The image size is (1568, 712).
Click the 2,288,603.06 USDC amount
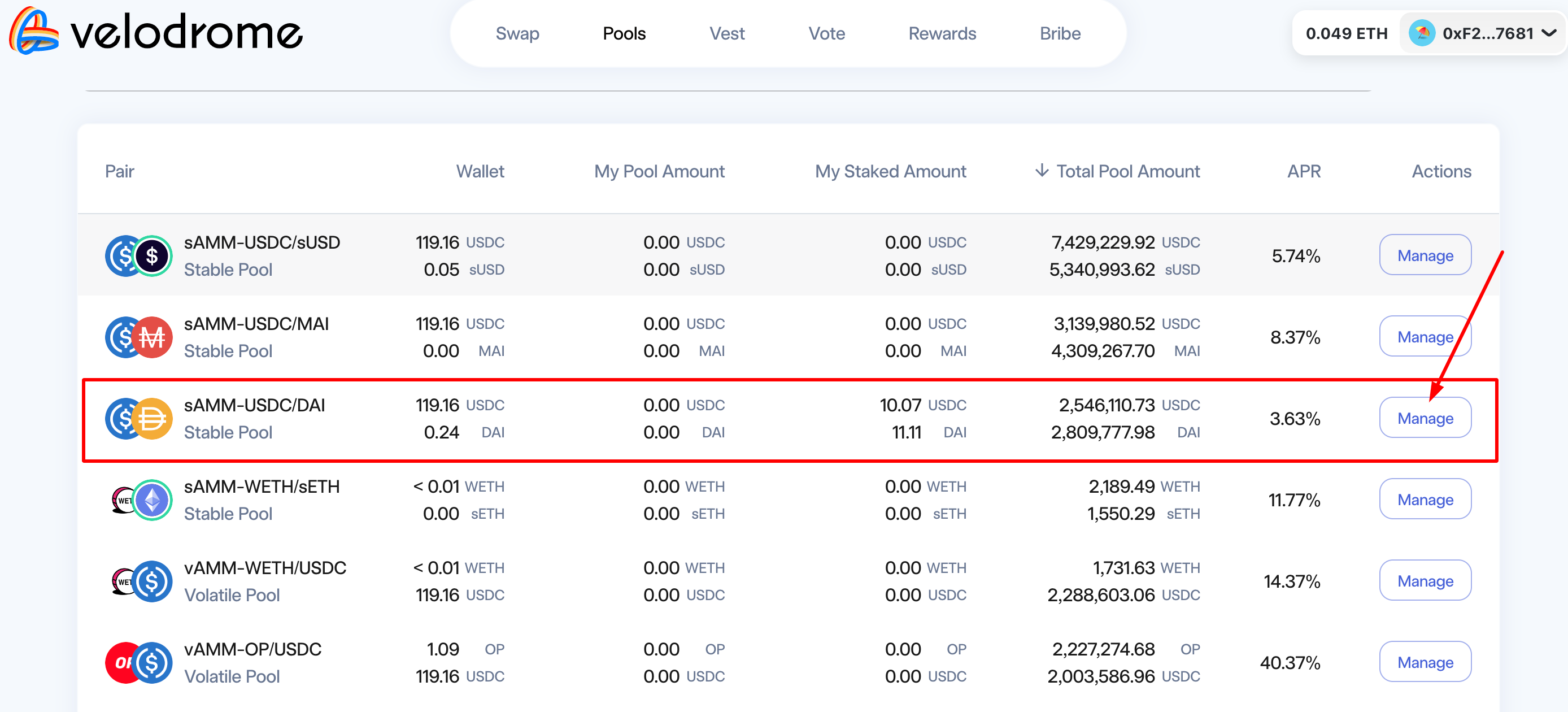tap(1123, 595)
